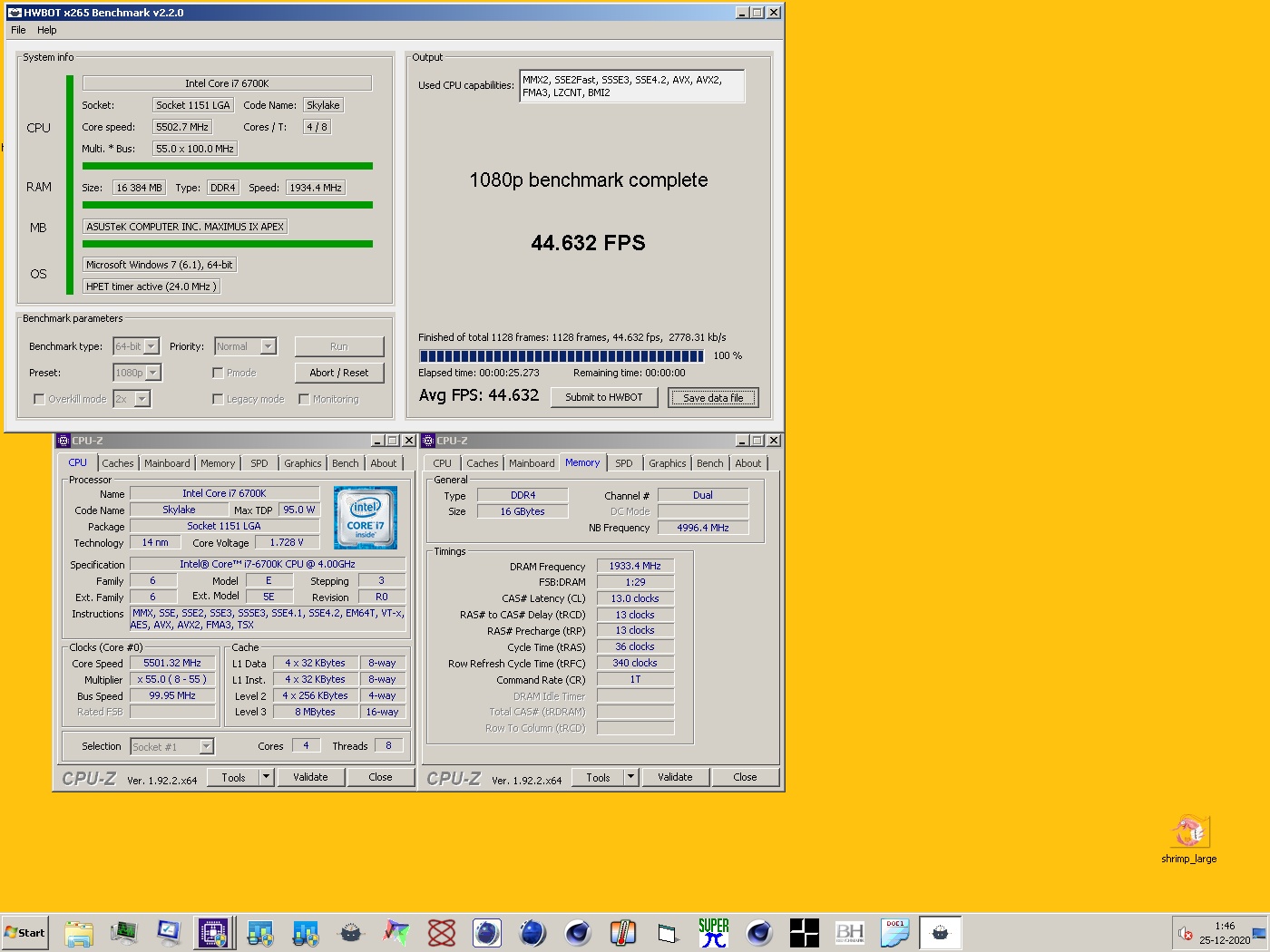Open the purple CPU-Z taskbar icon

[213, 933]
